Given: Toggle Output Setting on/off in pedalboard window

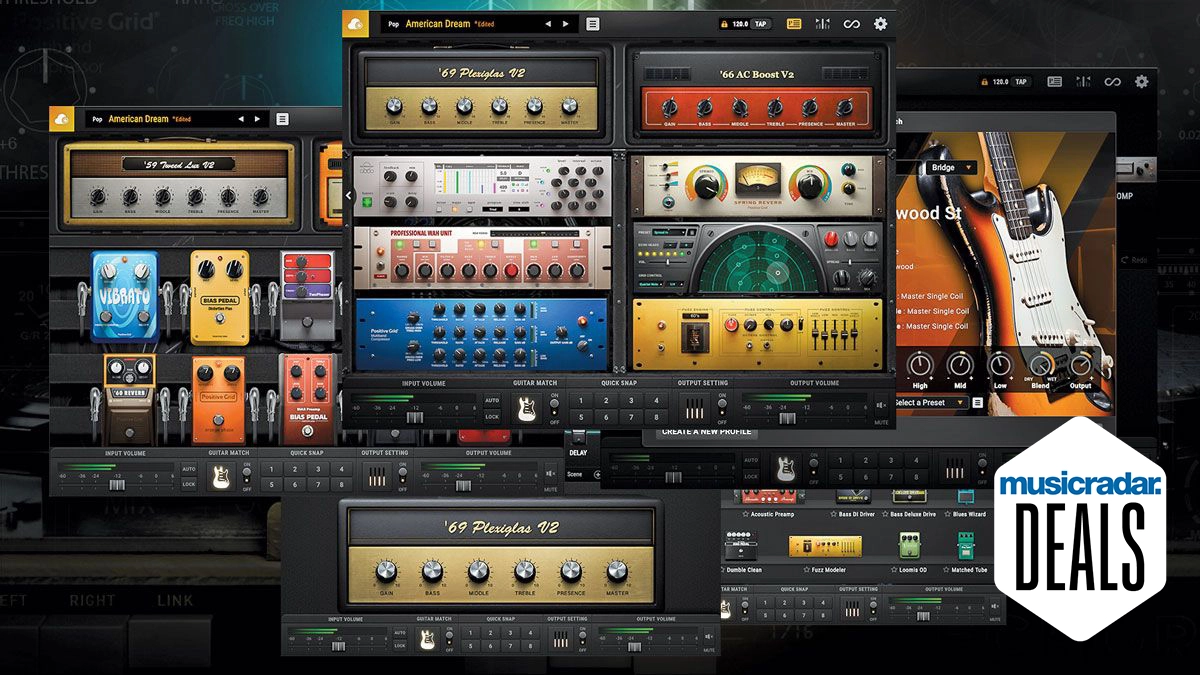Looking at the screenshot, I should 402,477.
